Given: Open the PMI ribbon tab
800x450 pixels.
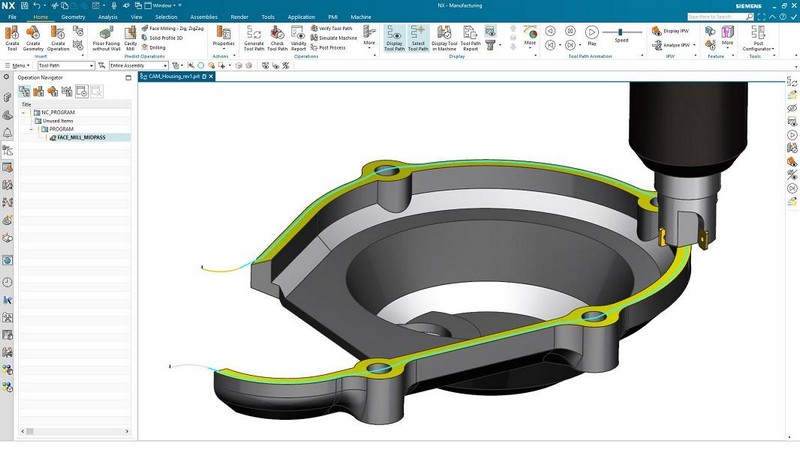Looking at the screenshot, I should click(333, 17).
